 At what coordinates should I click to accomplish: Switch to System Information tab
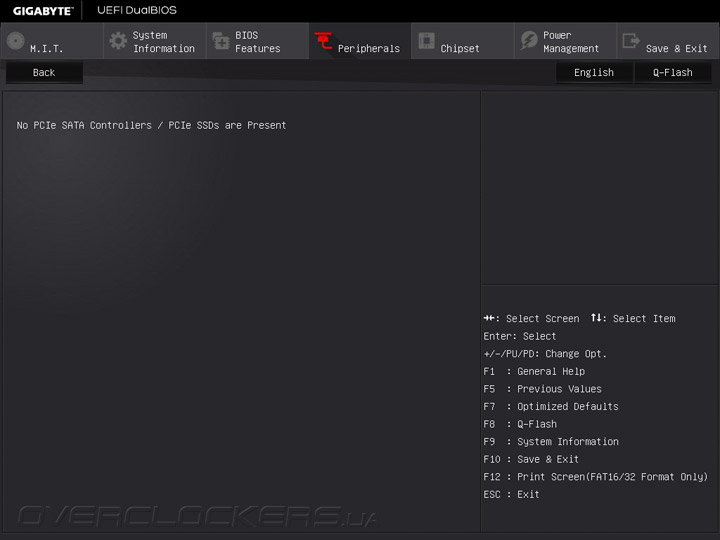[x=155, y=41]
